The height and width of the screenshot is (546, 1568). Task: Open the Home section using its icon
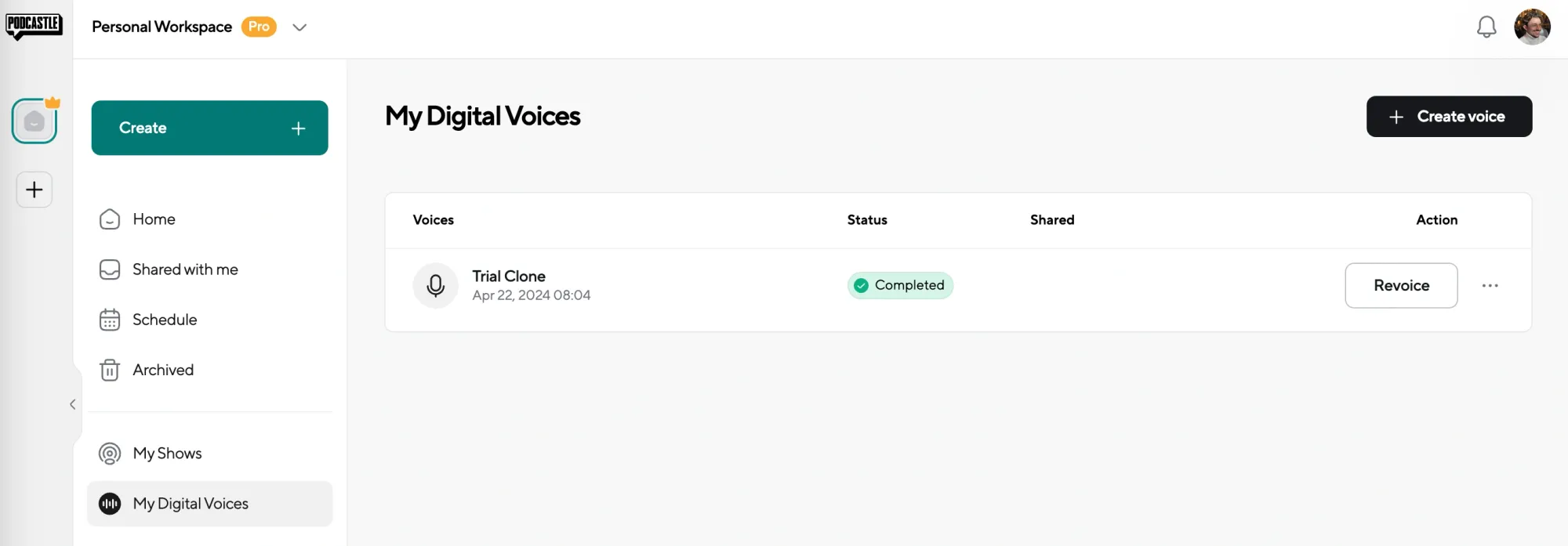pos(110,219)
